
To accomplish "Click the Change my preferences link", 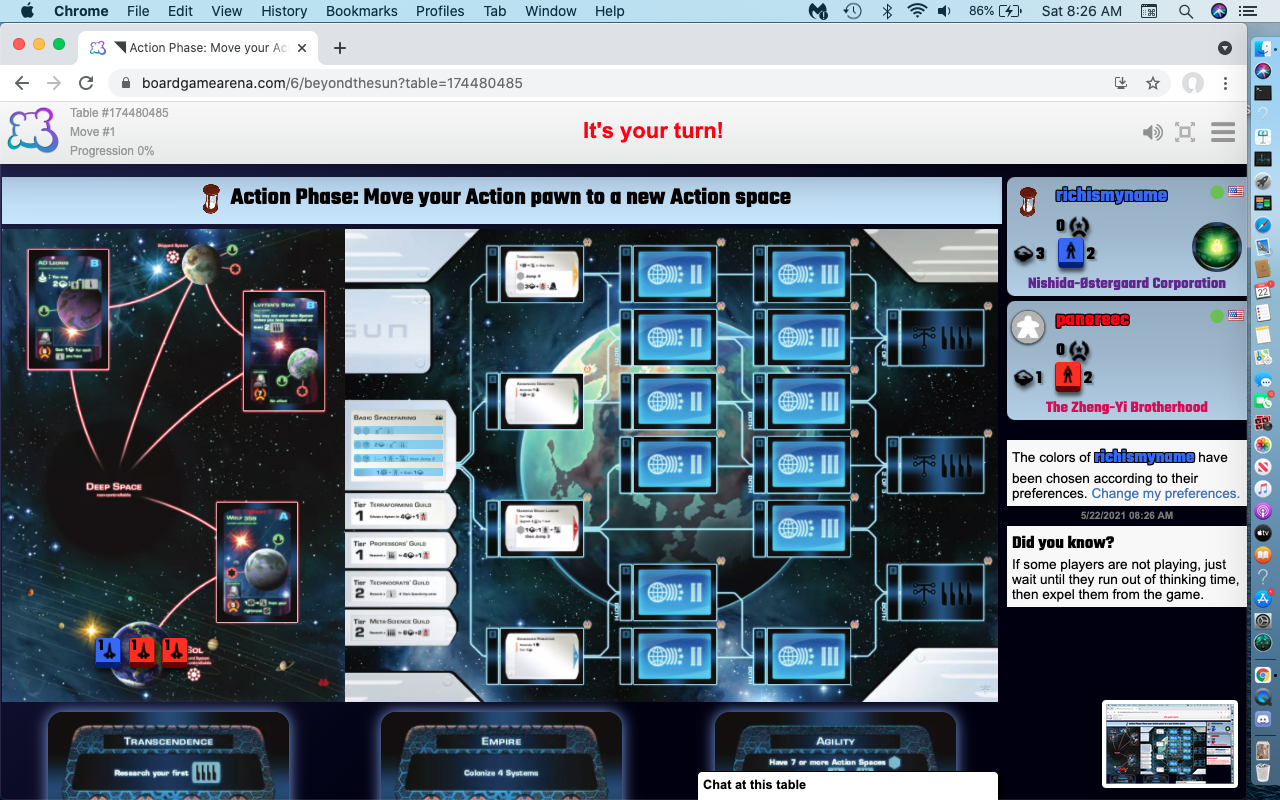I will 1165,493.
